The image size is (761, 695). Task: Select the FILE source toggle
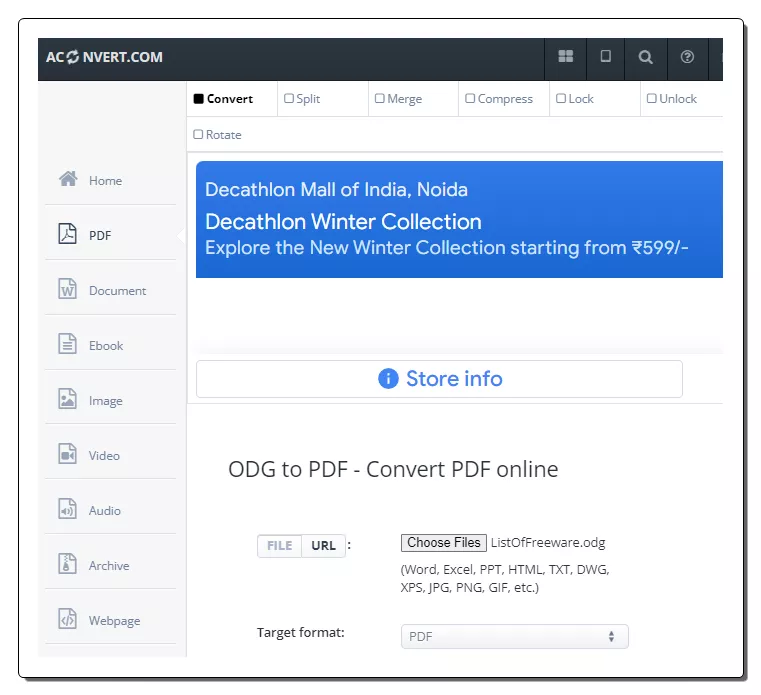pyautogui.click(x=280, y=546)
